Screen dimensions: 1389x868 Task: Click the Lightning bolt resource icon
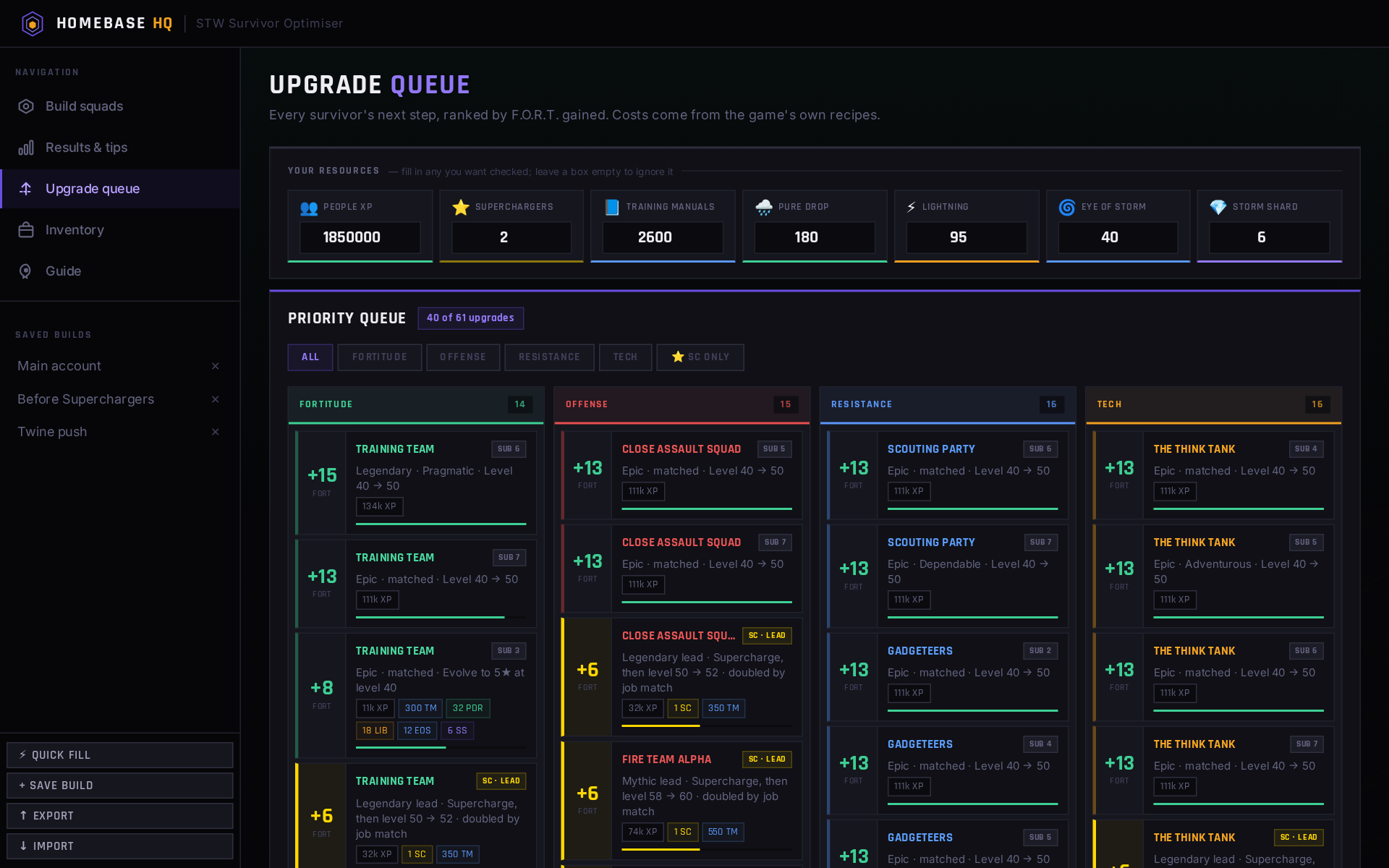point(912,208)
